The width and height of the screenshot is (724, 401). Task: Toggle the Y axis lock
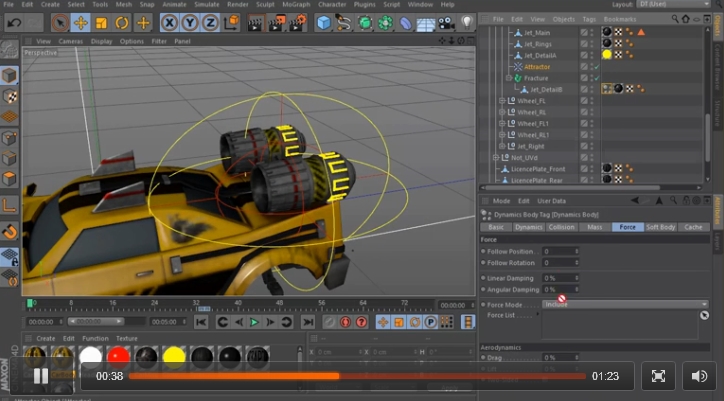click(190, 23)
